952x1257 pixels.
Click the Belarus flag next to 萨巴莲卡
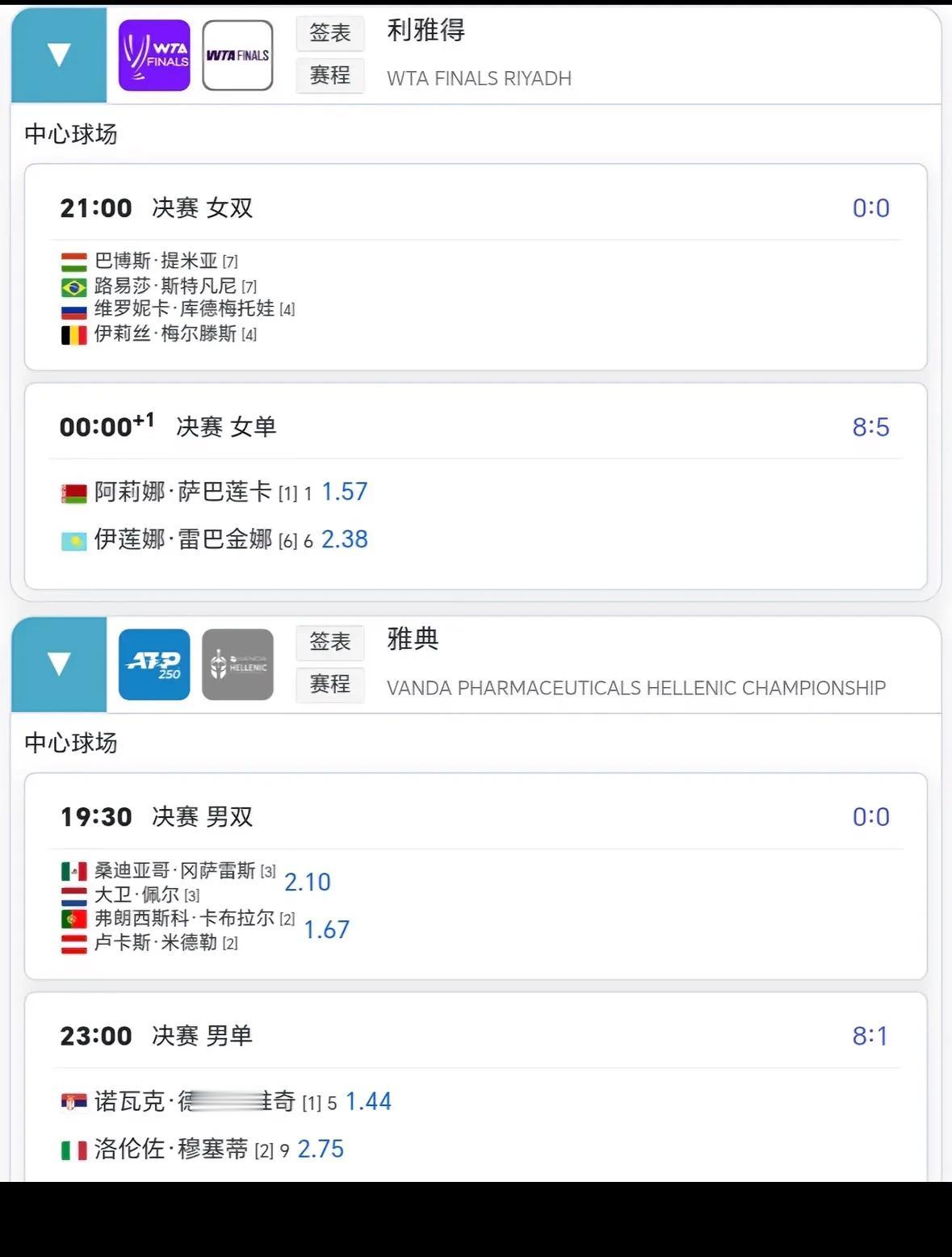point(74,493)
